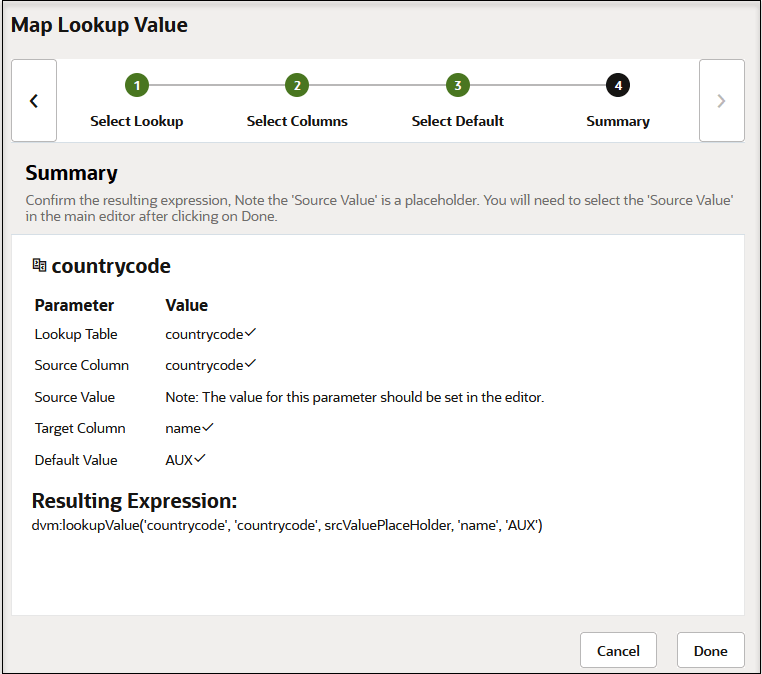Click Done to confirm the expression
This screenshot has height=674, width=762.
pos(710,650)
